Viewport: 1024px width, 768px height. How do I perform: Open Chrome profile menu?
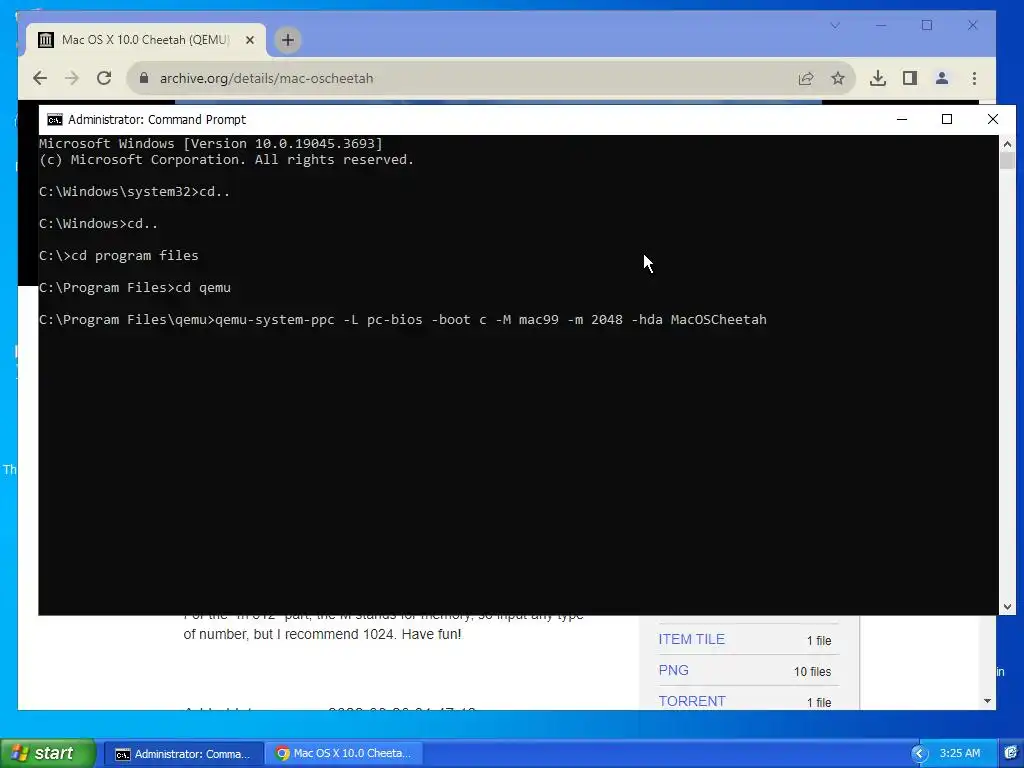pos(942,78)
